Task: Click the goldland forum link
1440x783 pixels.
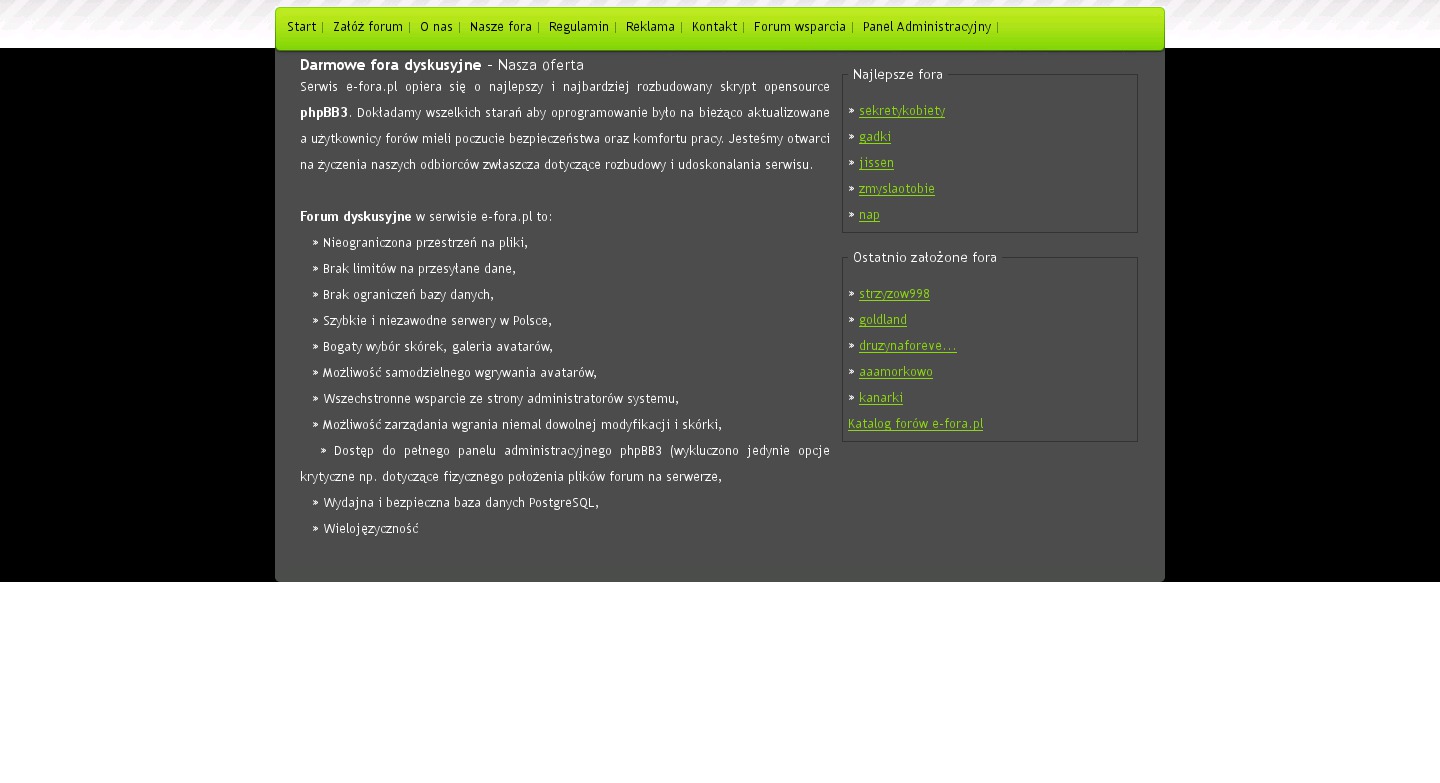Action: point(882,320)
